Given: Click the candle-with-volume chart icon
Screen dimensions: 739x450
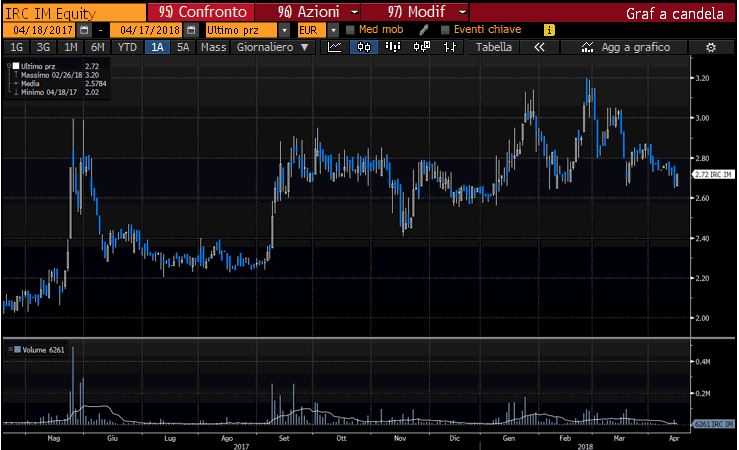Looking at the screenshot, I should (421, 47).
